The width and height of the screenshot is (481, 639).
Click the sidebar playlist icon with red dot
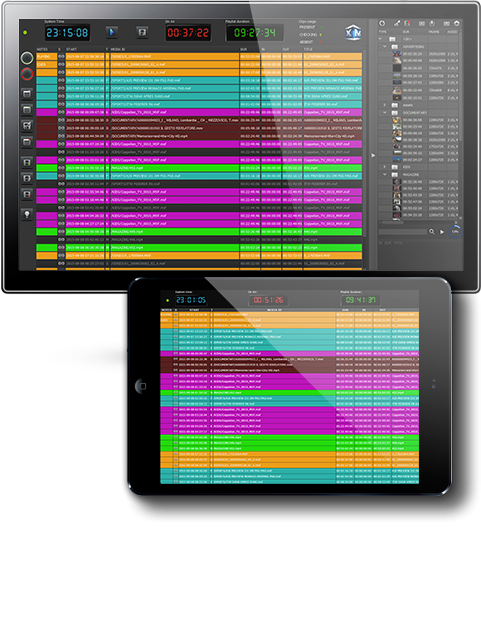tap(27, 142)
